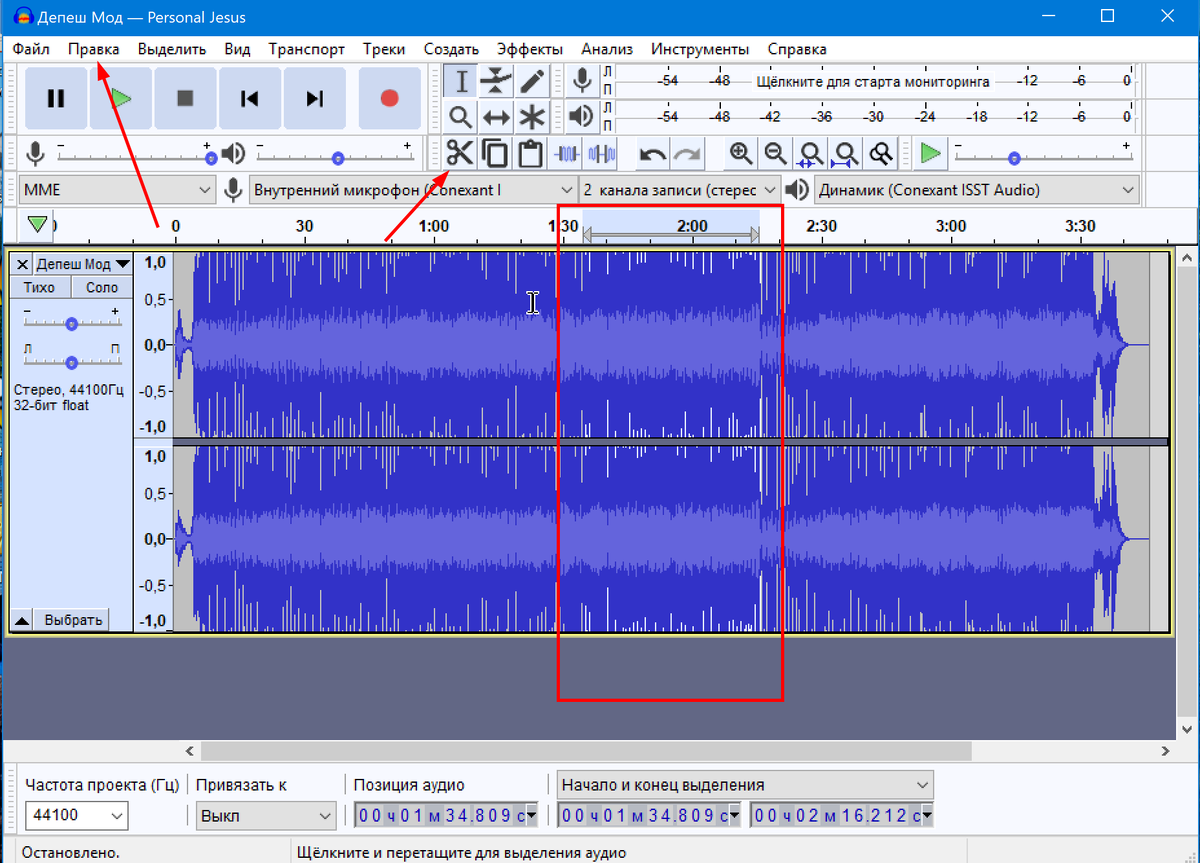Click the recording meter microphone icon
The width and height of the screenshot is (1200, 863).
point(581,81)
